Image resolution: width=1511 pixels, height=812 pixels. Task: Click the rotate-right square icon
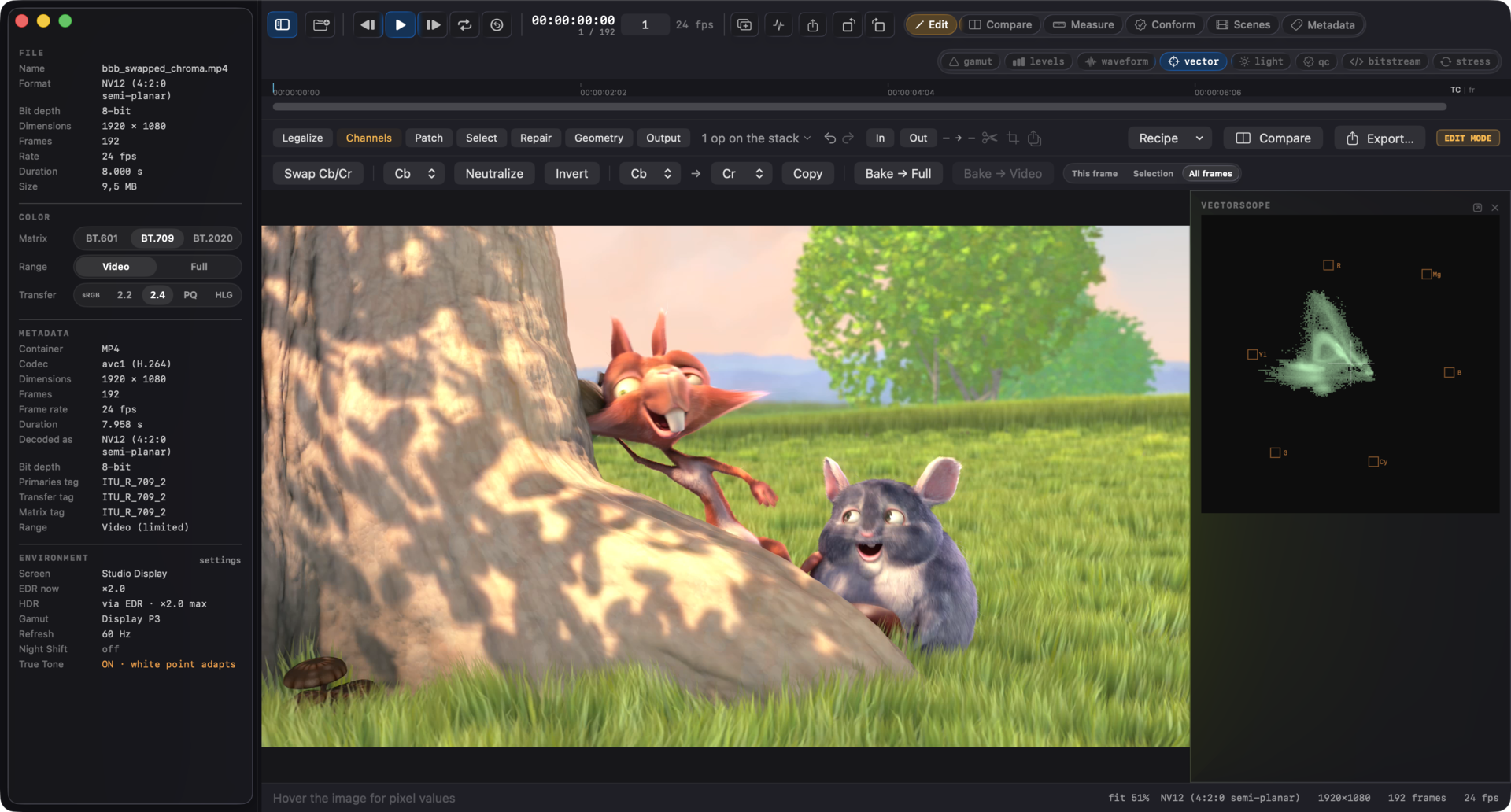point(848,24)
